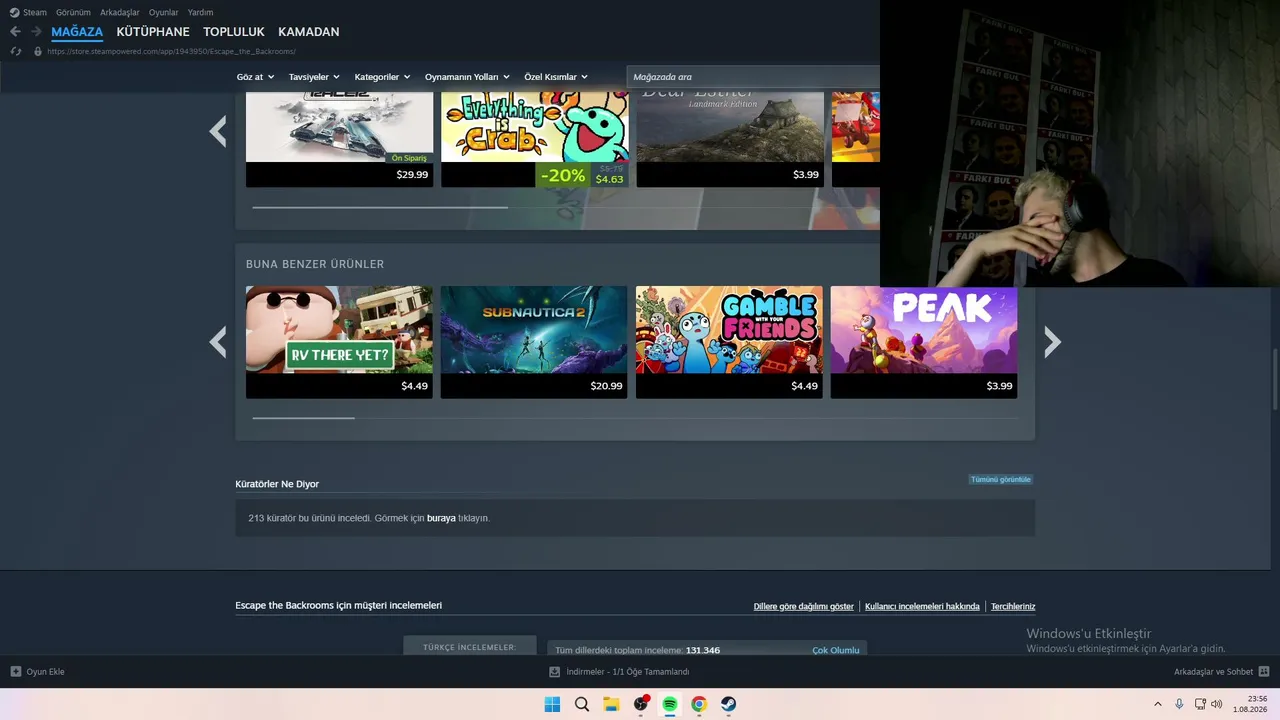Click the upper carousel horizontal scroll bar

coord(380,208)
